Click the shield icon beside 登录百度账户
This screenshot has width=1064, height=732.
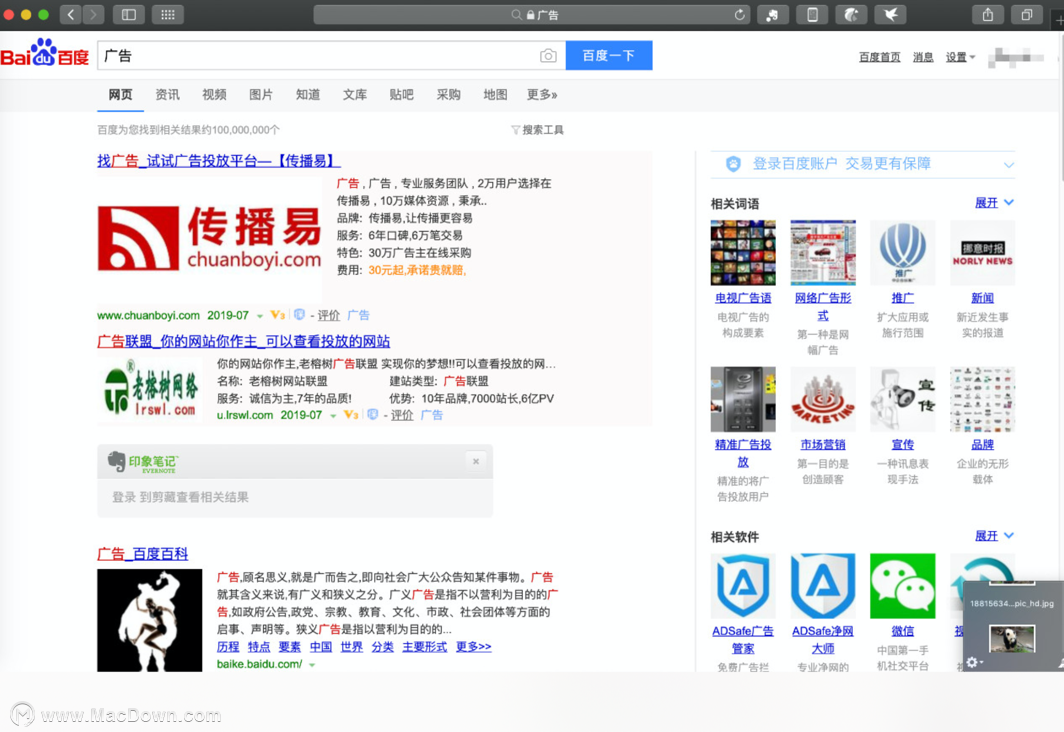[733, 163]
